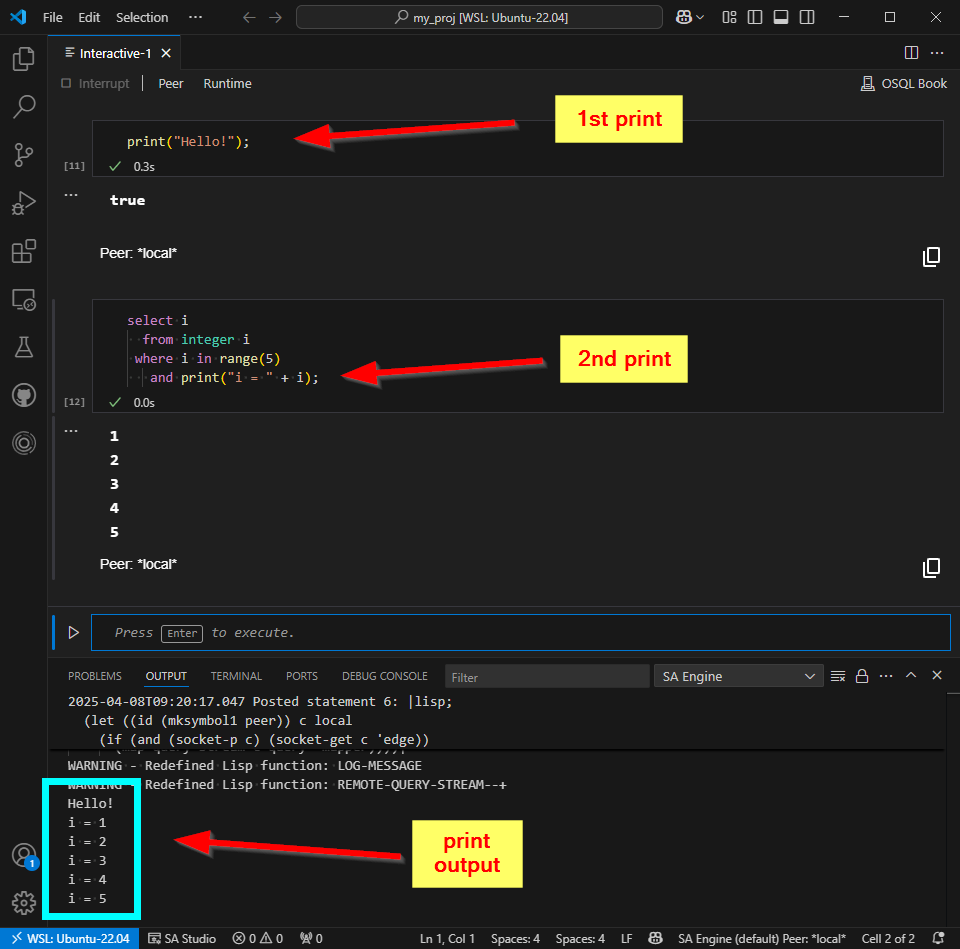Click the Runtime toolbar button

(227, 83)
